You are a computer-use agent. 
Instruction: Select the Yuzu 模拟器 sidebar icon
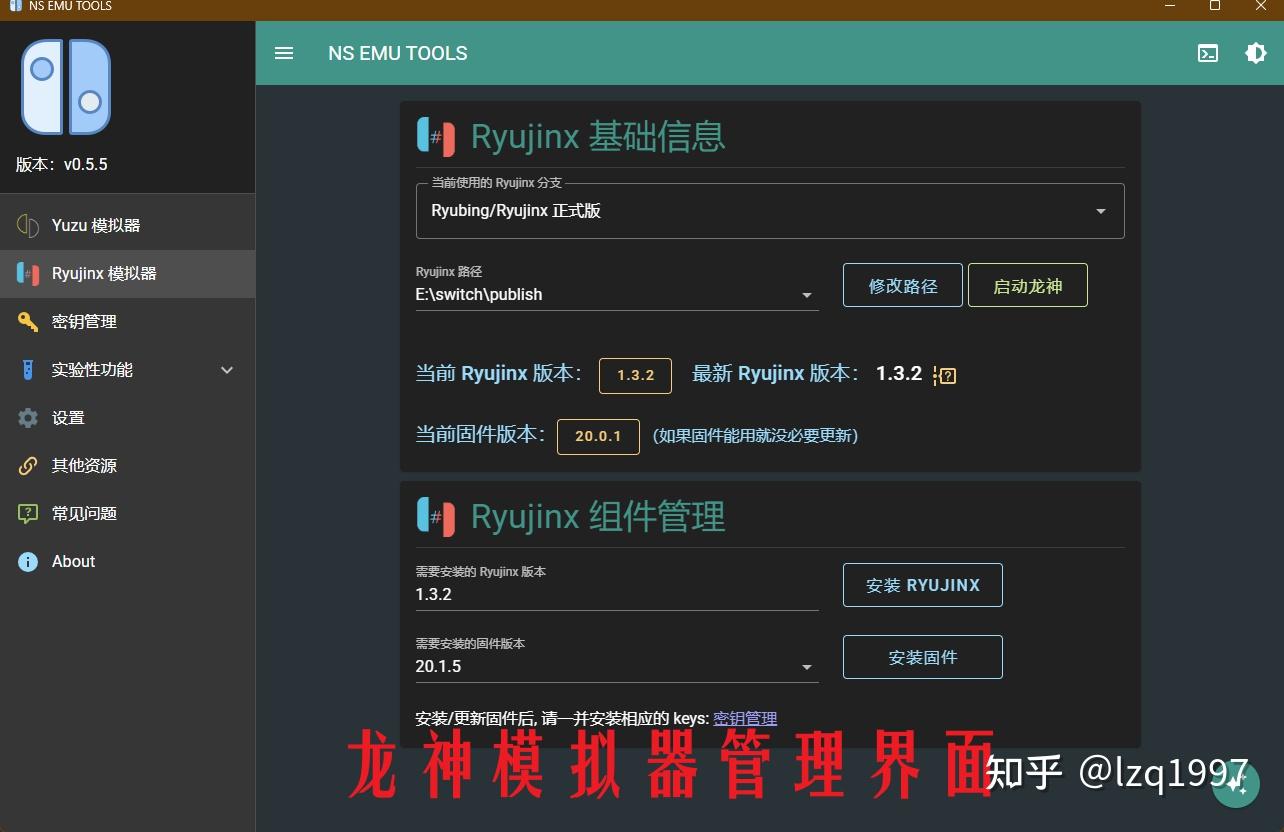click(28, 224)
